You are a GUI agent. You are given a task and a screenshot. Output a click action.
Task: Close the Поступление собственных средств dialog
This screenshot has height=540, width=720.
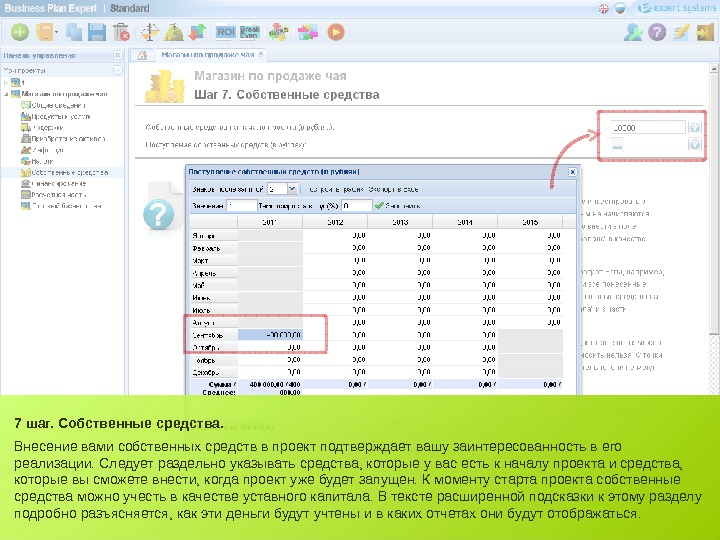coord(573,172)
